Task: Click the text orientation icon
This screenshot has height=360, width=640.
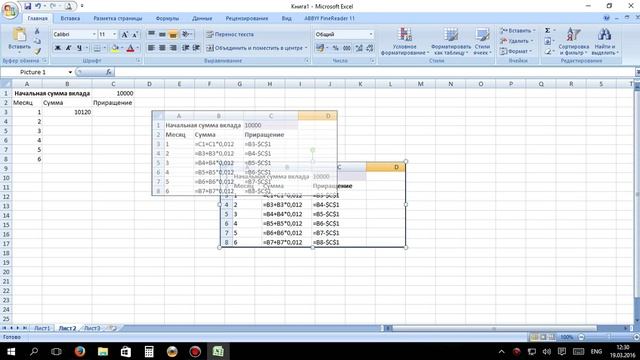Action: tap(187, 34)
